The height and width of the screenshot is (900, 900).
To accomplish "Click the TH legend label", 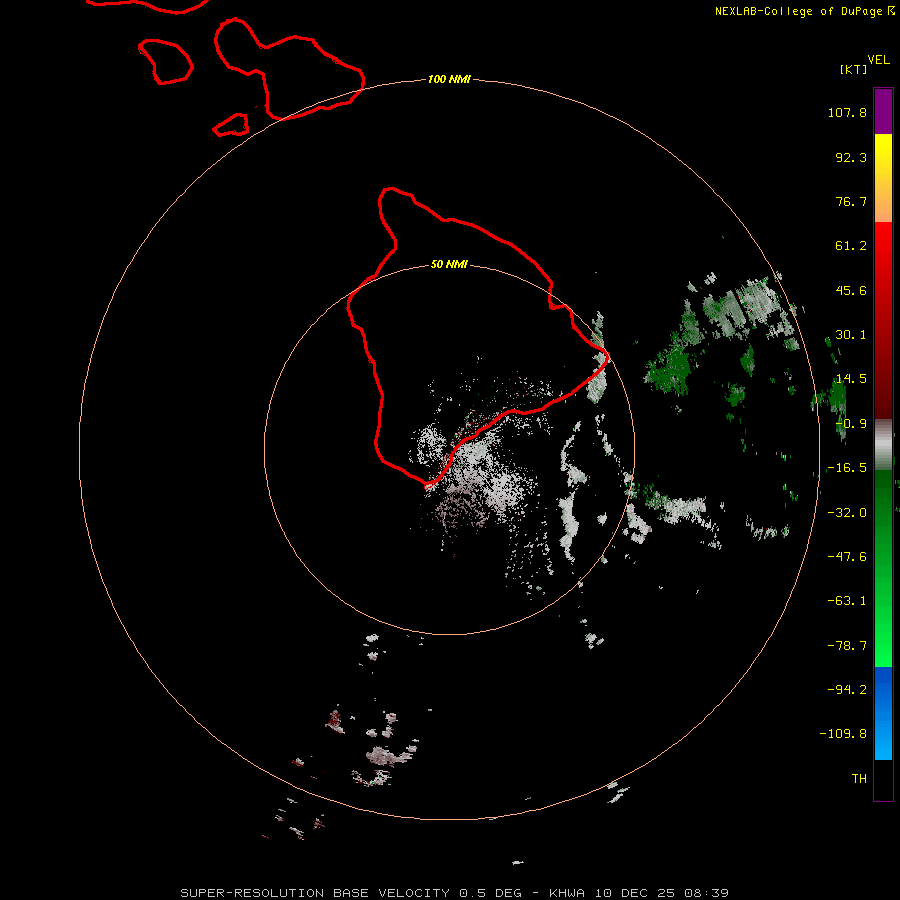I will click(859, 778).
